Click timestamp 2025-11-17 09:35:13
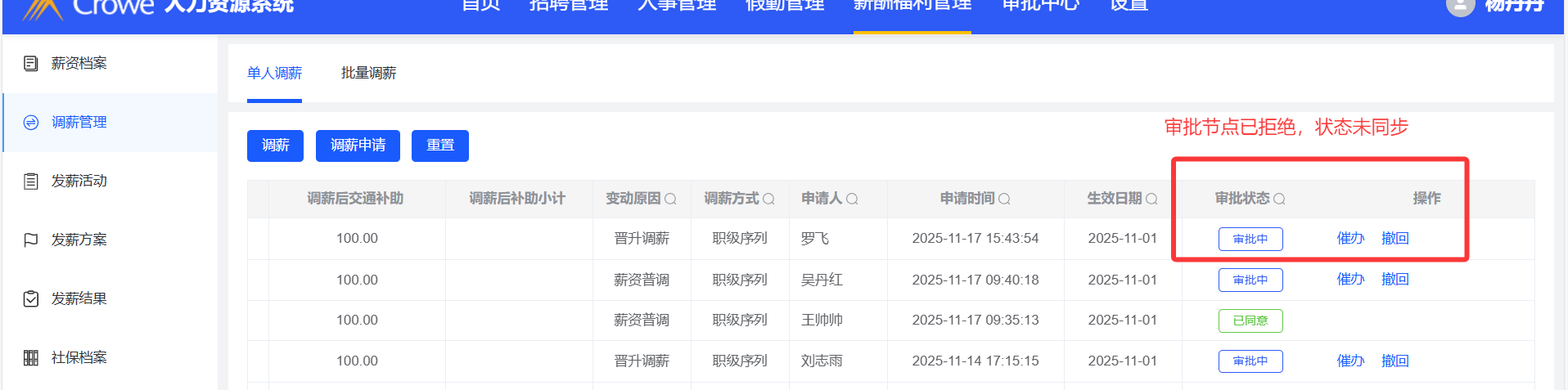 975,321
